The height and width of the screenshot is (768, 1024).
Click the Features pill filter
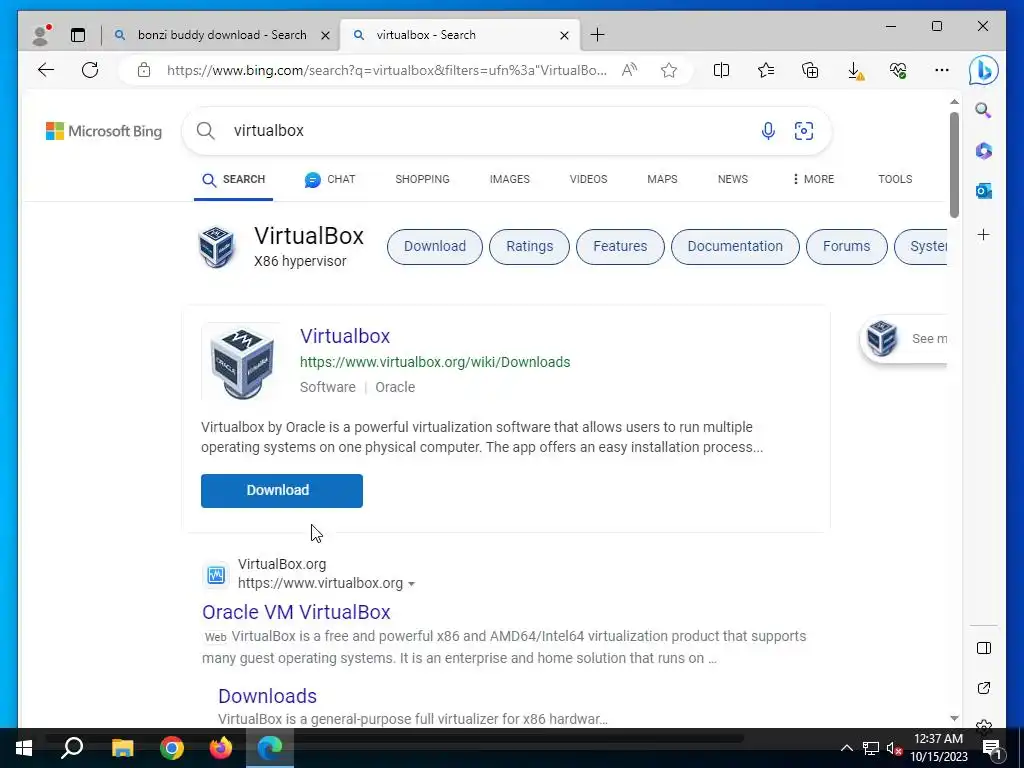(x=620, y=247)
